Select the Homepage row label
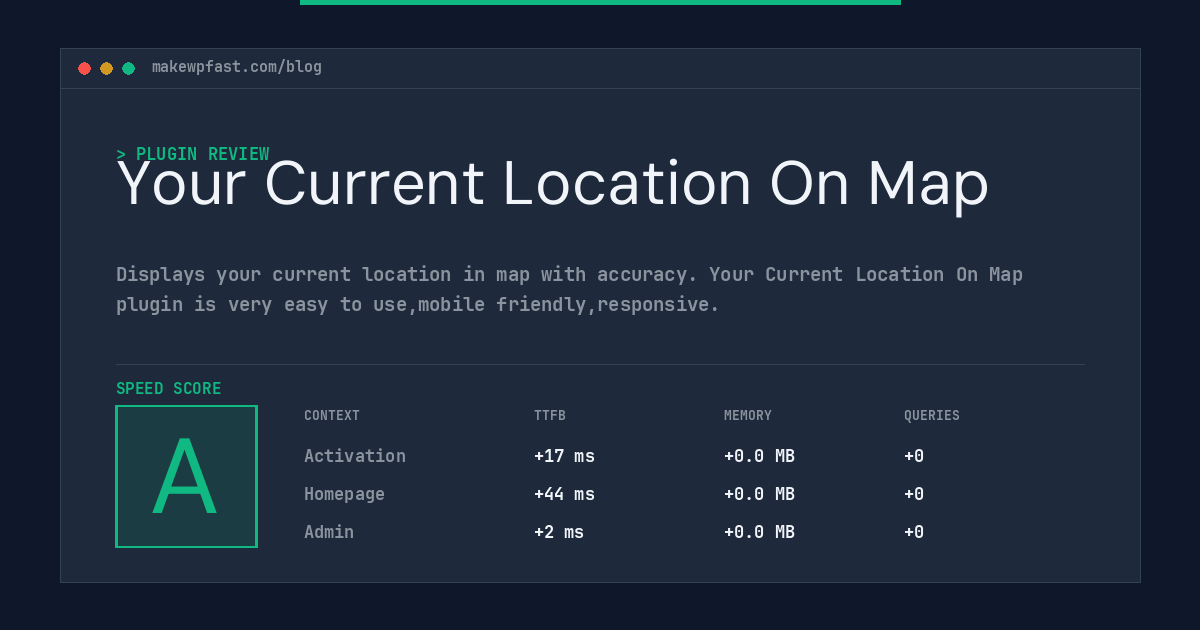 344,494
